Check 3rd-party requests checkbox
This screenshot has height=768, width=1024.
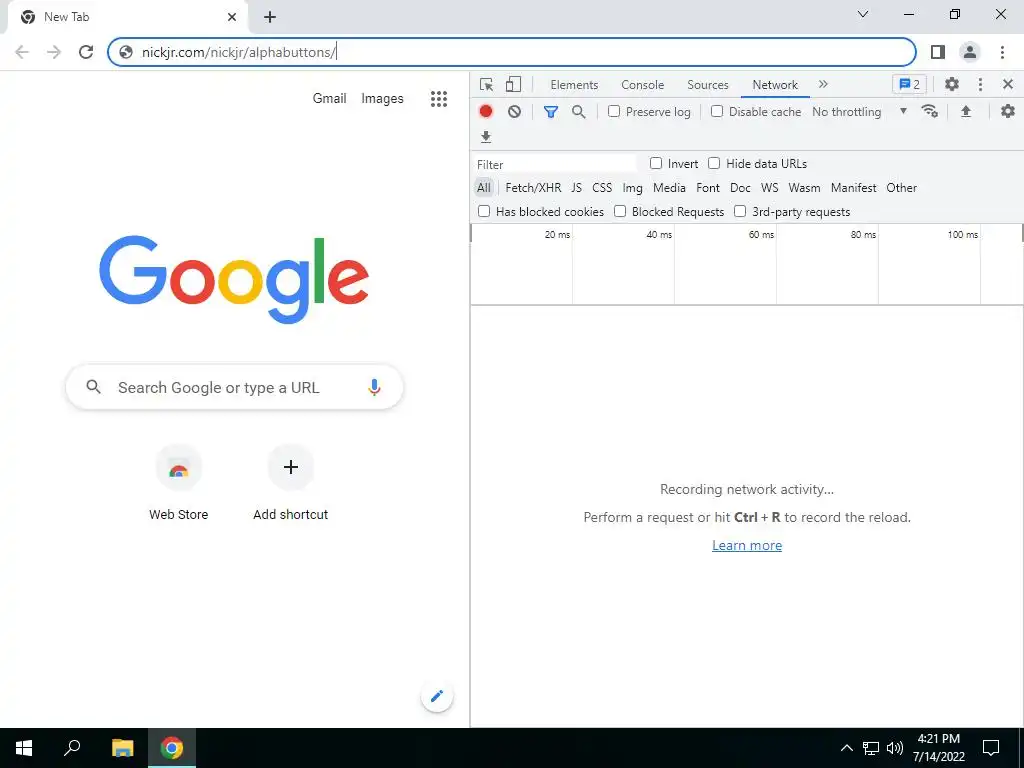point(740,211)
